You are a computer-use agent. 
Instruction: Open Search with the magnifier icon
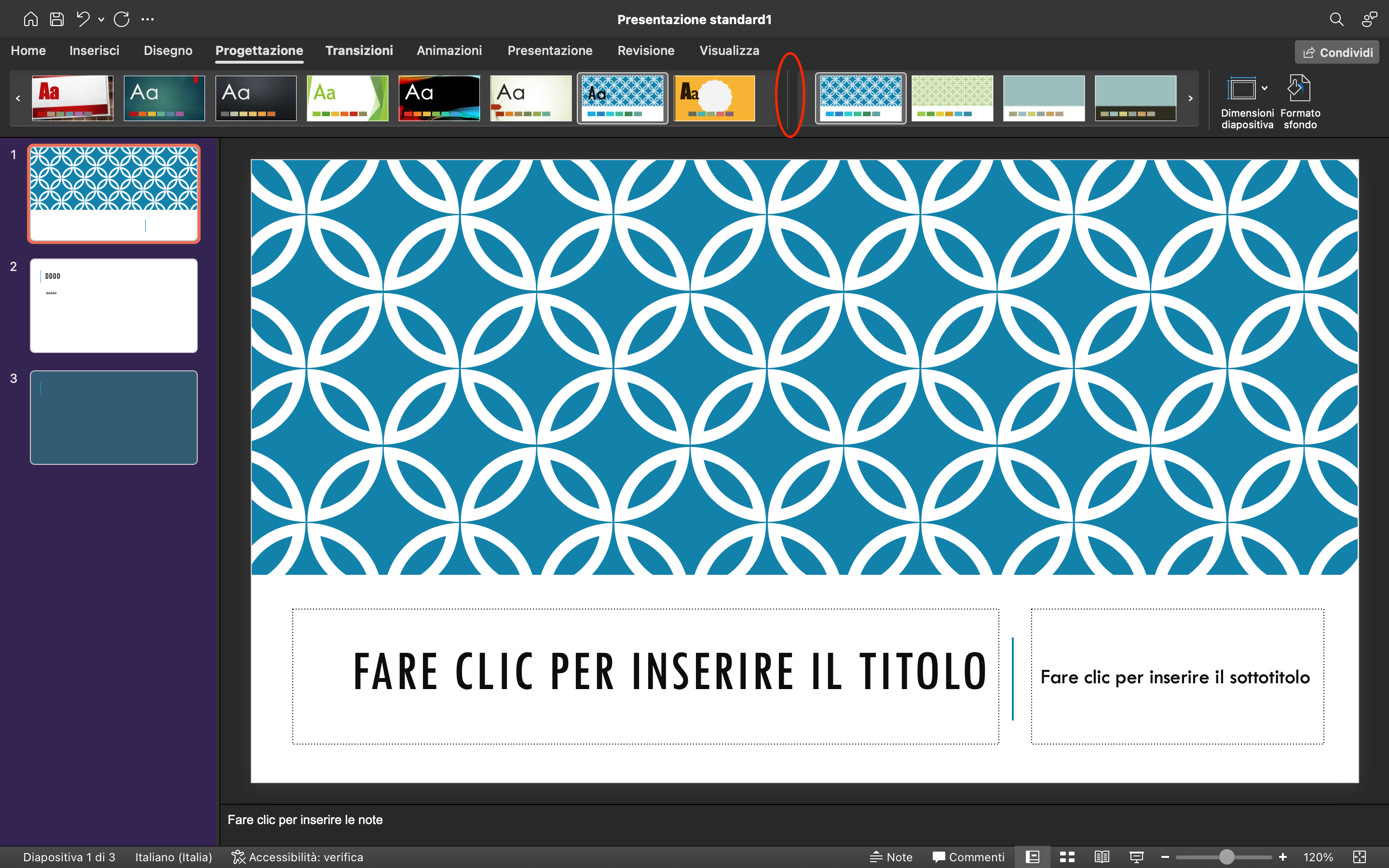click(x=1337, y=19)
